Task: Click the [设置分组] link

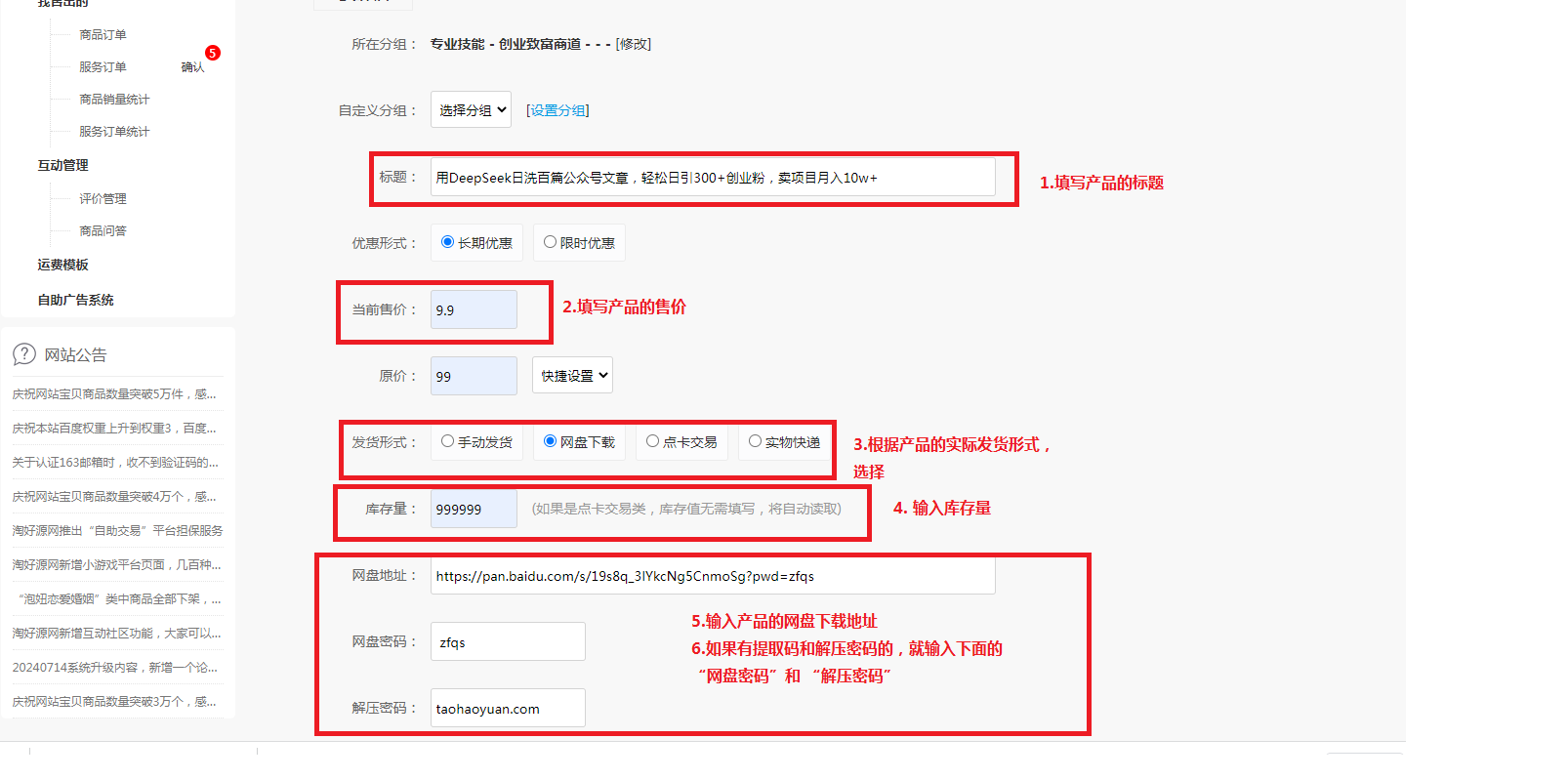Action: [557, 111]
